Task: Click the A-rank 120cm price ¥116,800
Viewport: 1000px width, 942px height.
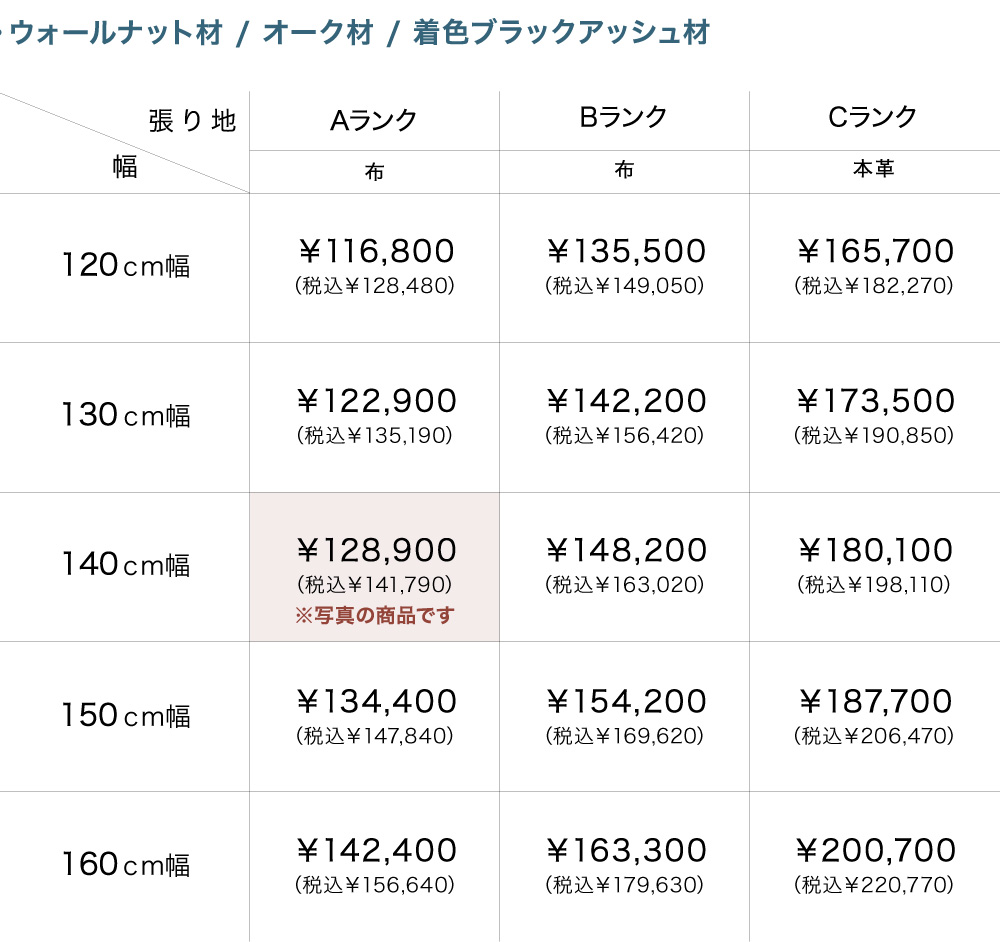Action: point(375,251)
